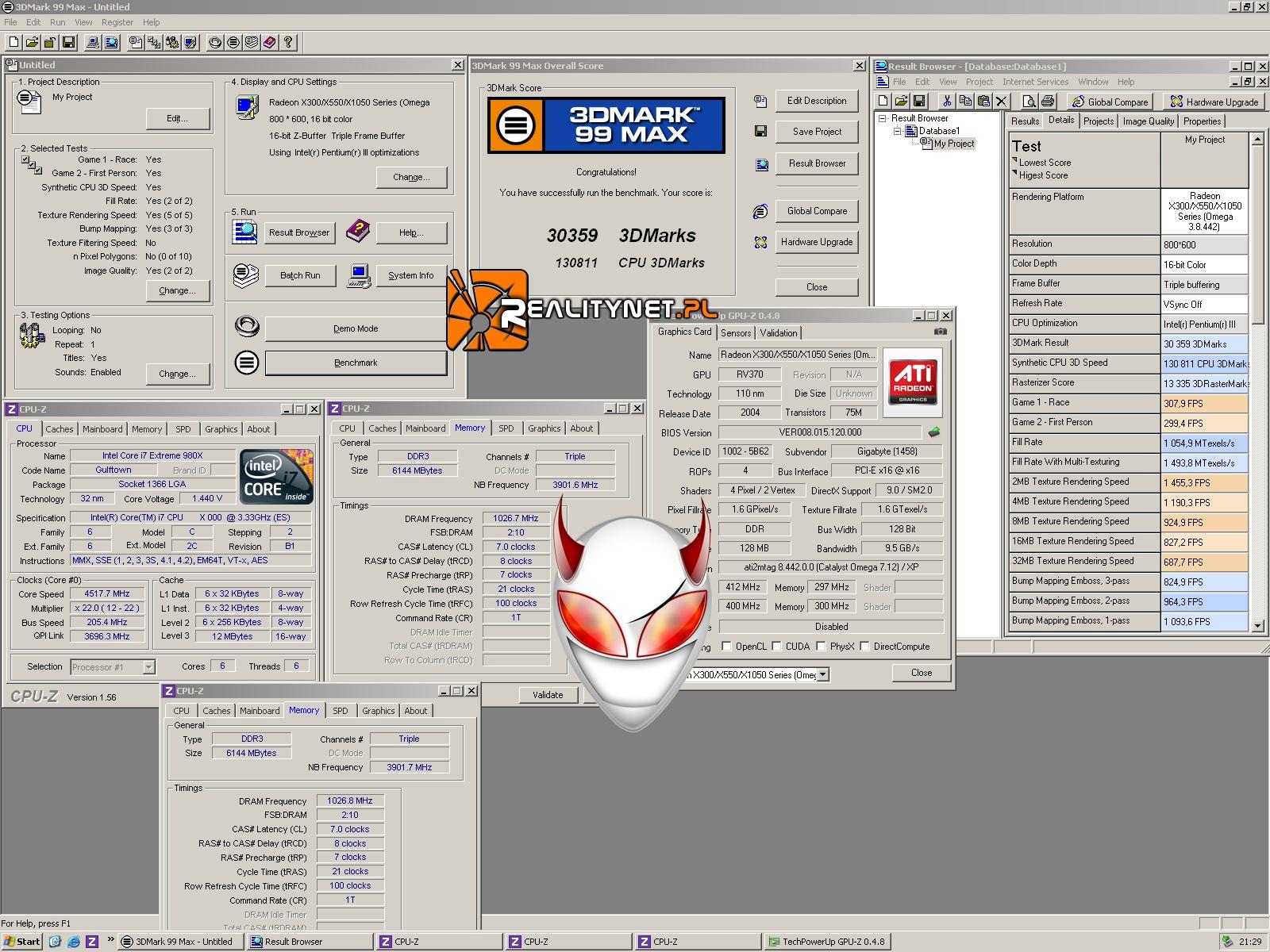The height and width of the screenshot is (952, 1270).
Task: Click Print icon in Result Browser toolbar
Action: tap(1047, 101)
